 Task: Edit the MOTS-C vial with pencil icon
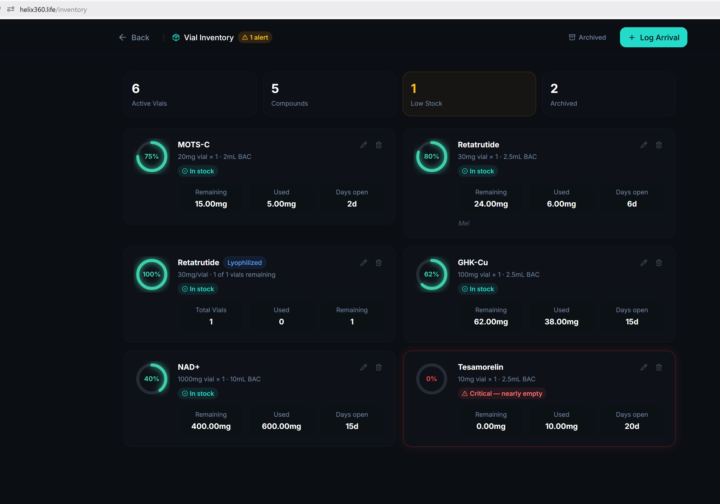click(364, 145)
